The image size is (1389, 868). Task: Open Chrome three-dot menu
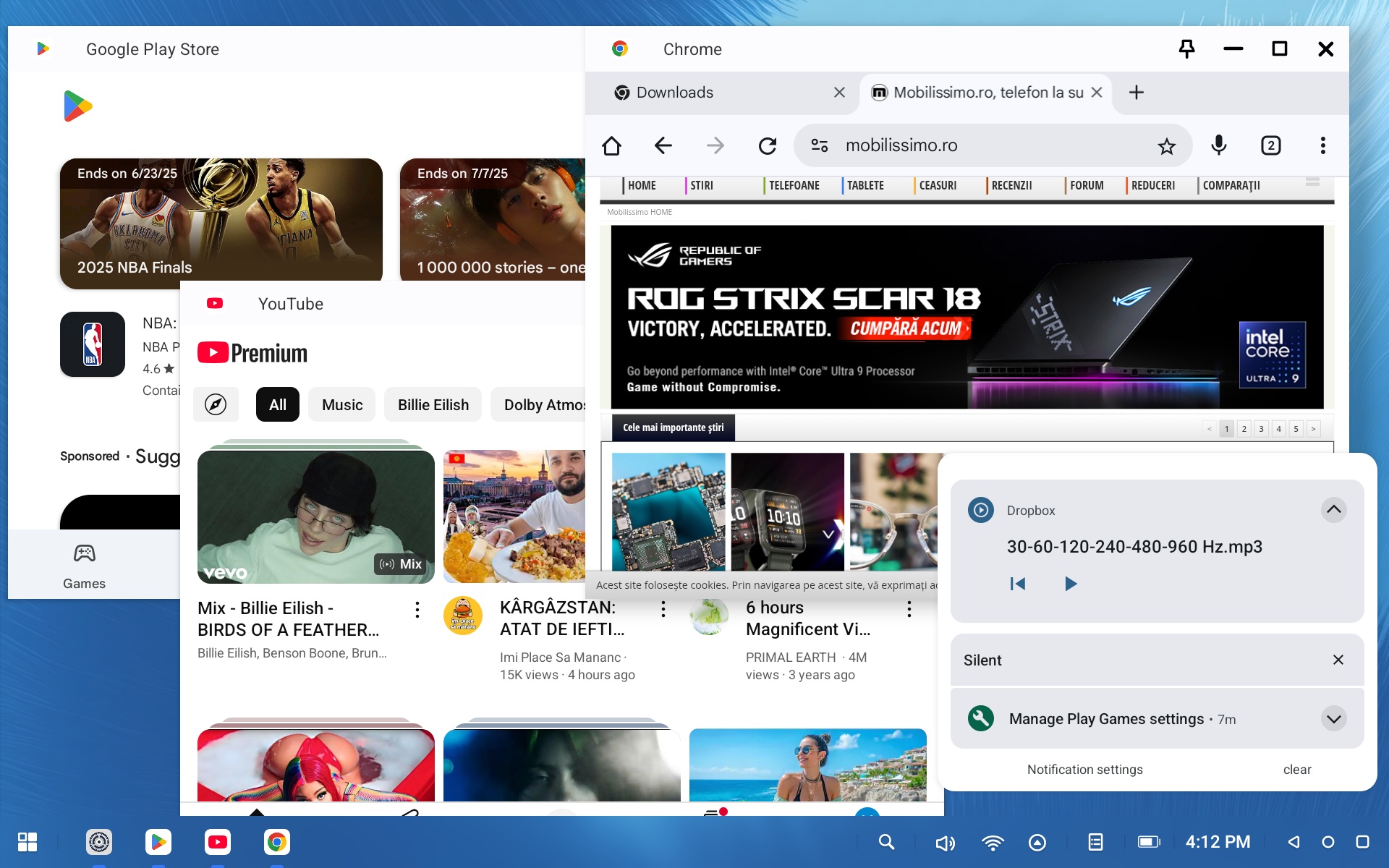point(1322,145)
